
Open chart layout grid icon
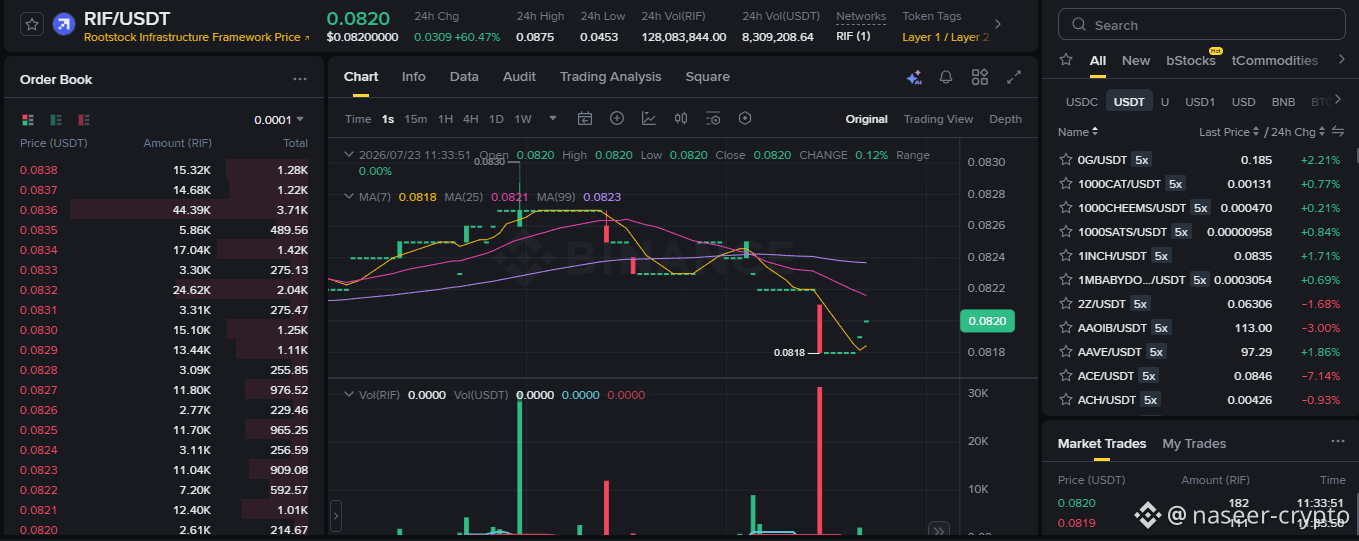pos(980,77)
